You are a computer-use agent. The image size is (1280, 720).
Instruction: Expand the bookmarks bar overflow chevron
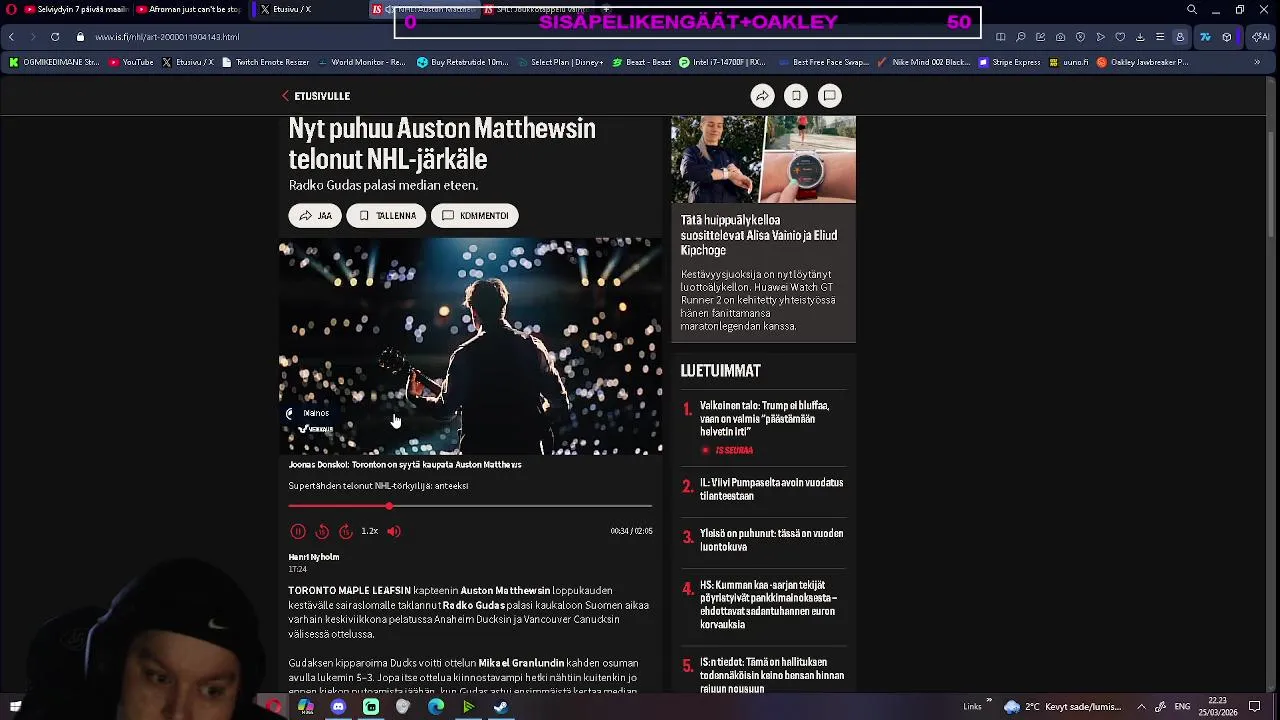(1257, 62)
